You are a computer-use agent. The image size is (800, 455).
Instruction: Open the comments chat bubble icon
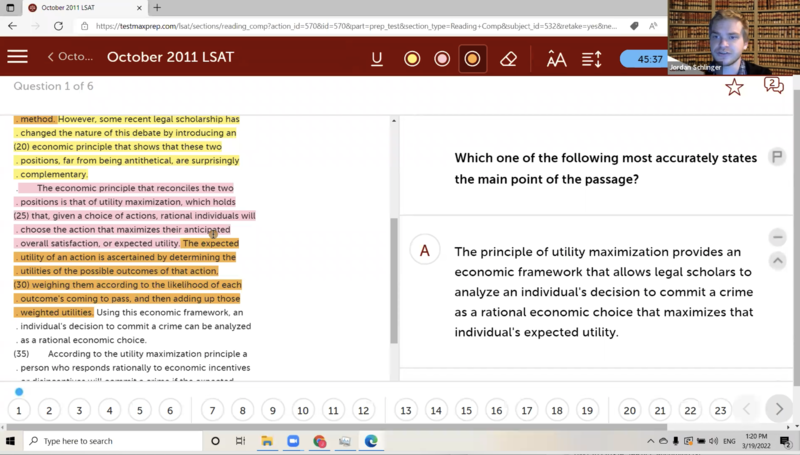(773, 86)
